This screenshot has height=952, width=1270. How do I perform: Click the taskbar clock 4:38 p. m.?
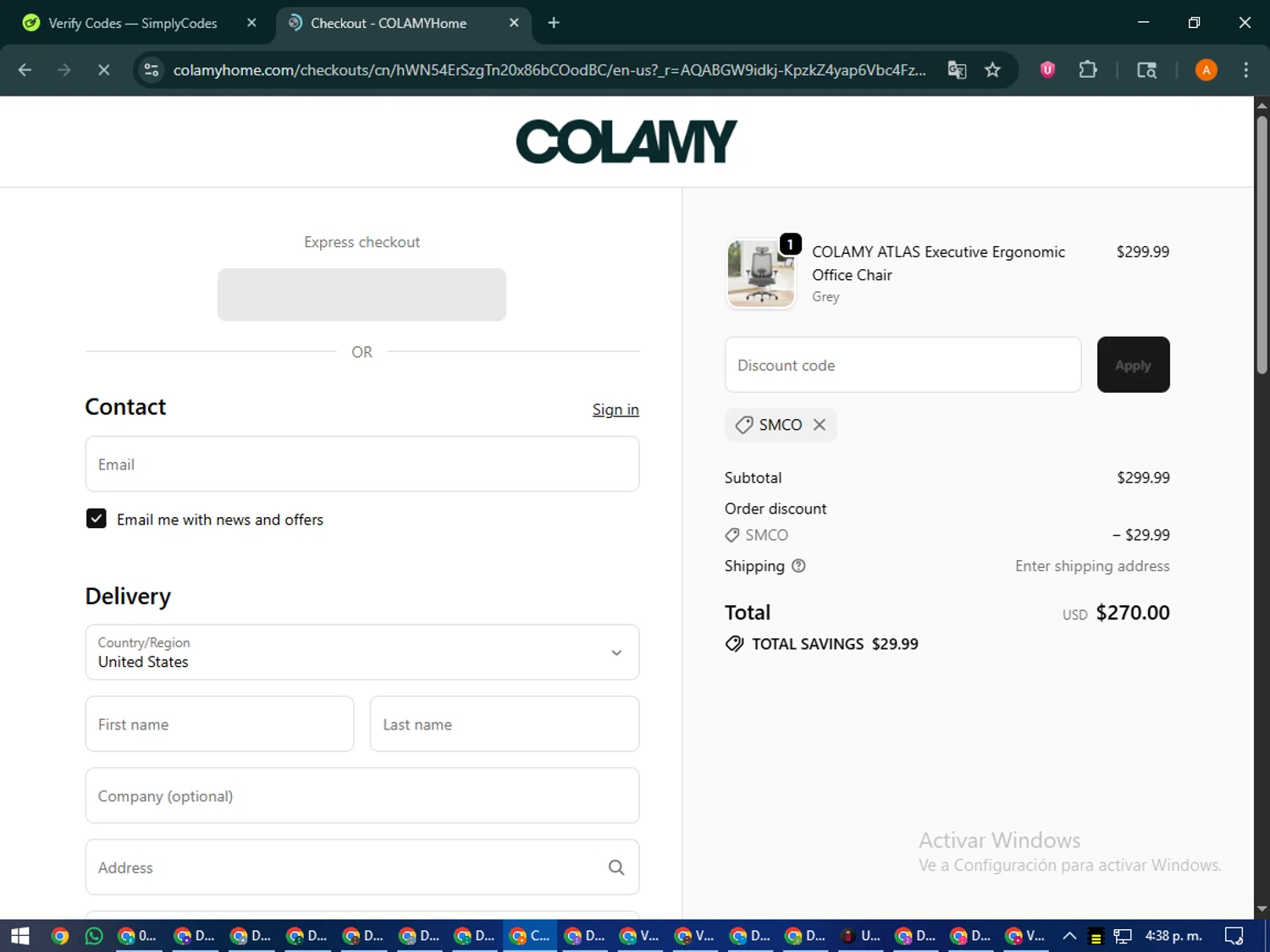pos(1173,936)
